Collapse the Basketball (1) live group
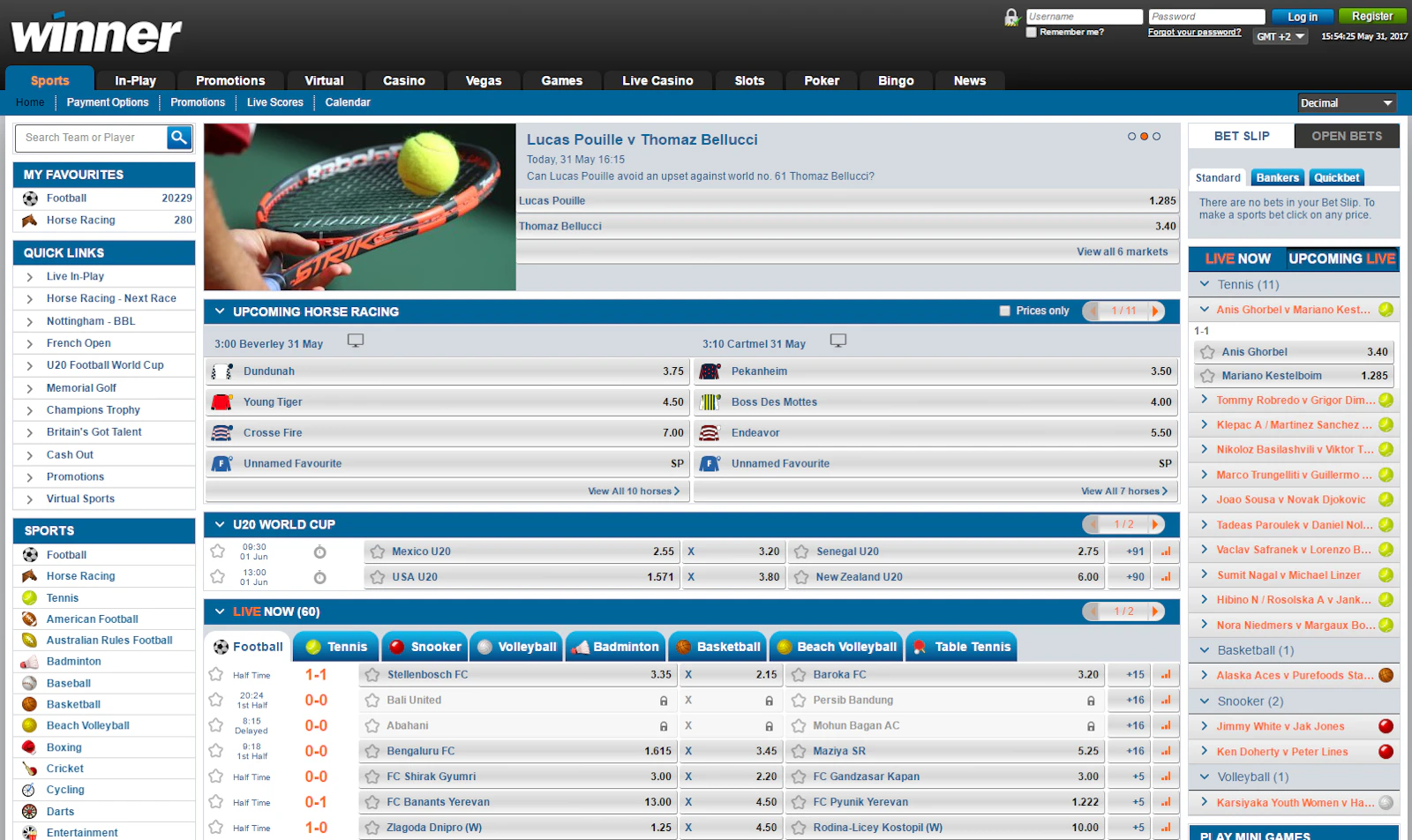 coord(1205,650)
